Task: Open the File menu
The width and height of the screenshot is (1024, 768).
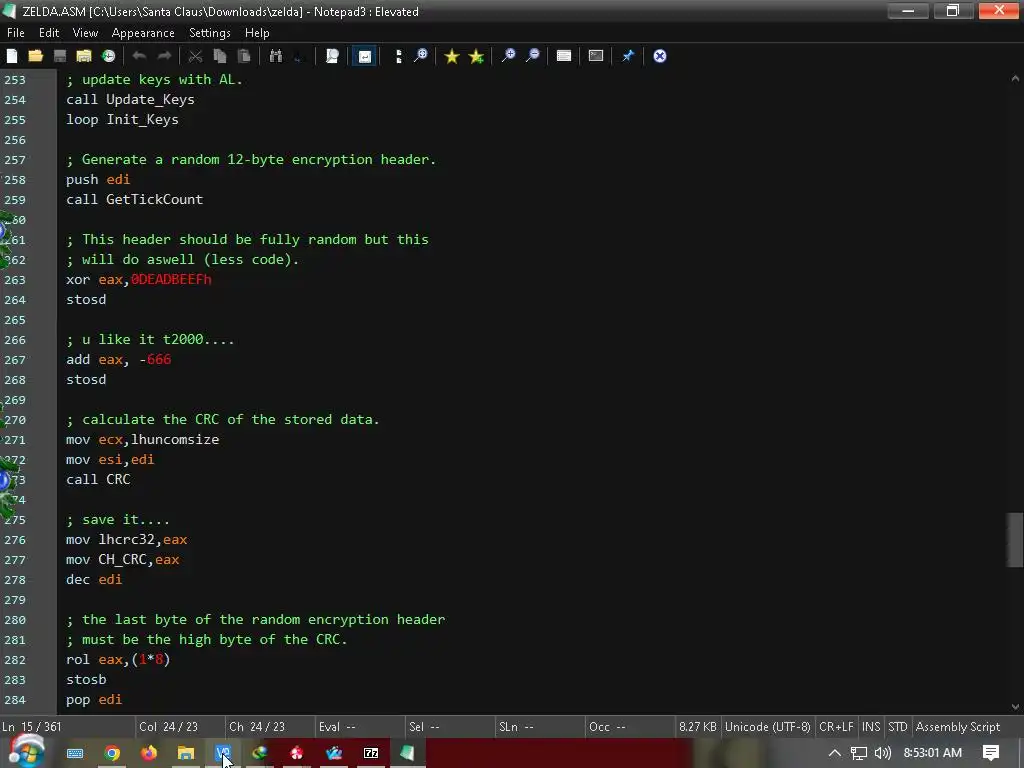Action: (x=16, y=33)
